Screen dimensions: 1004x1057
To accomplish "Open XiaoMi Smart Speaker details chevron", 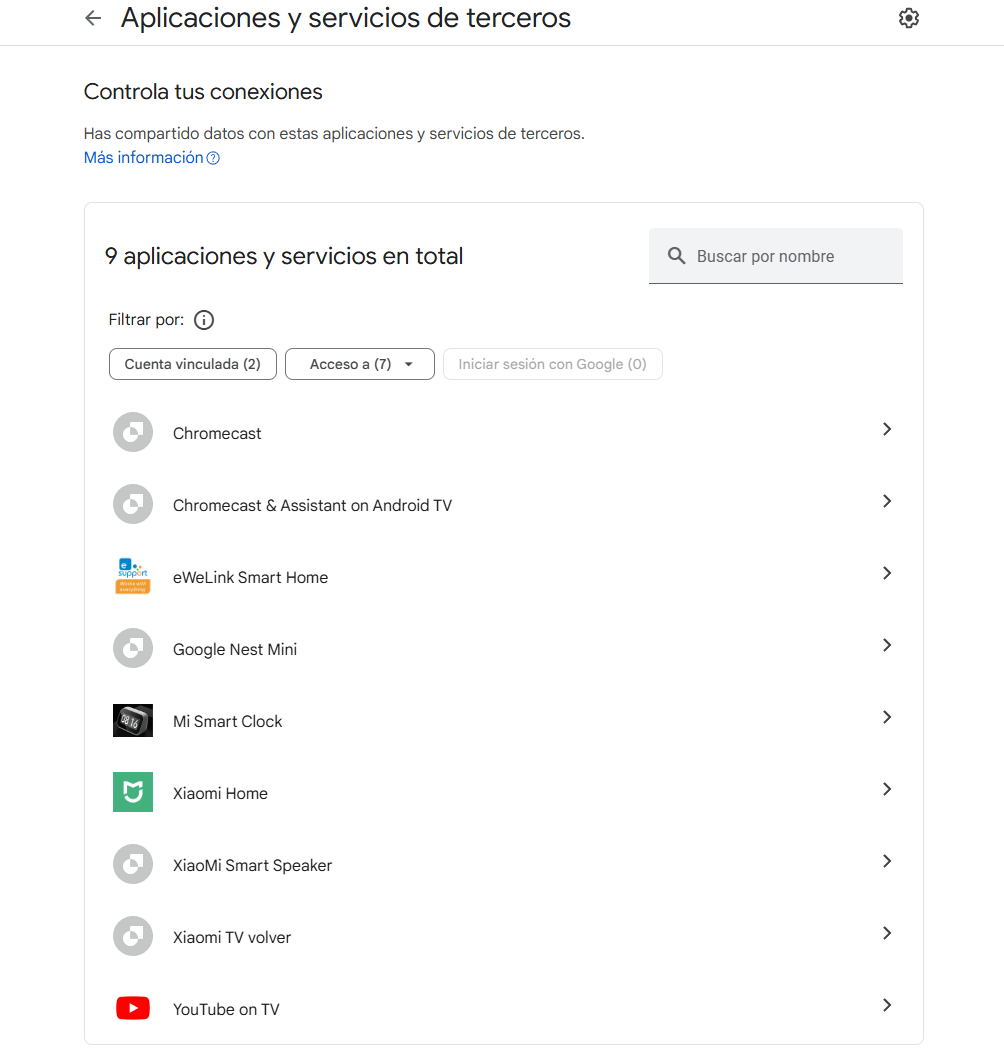I will click(x=887, y=862).
